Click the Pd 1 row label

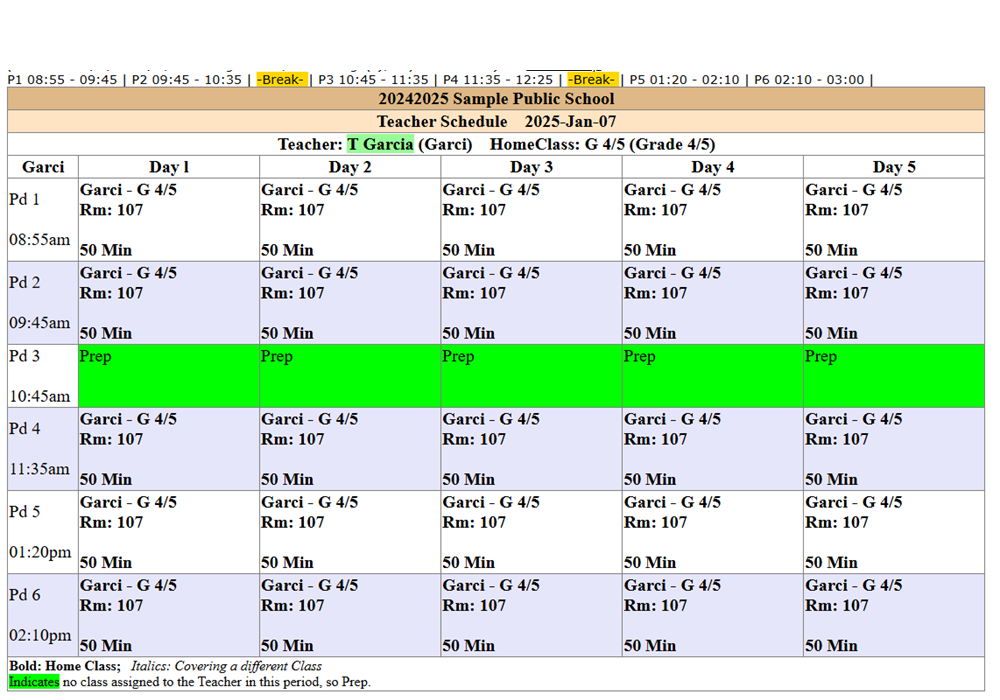(25, 200)
